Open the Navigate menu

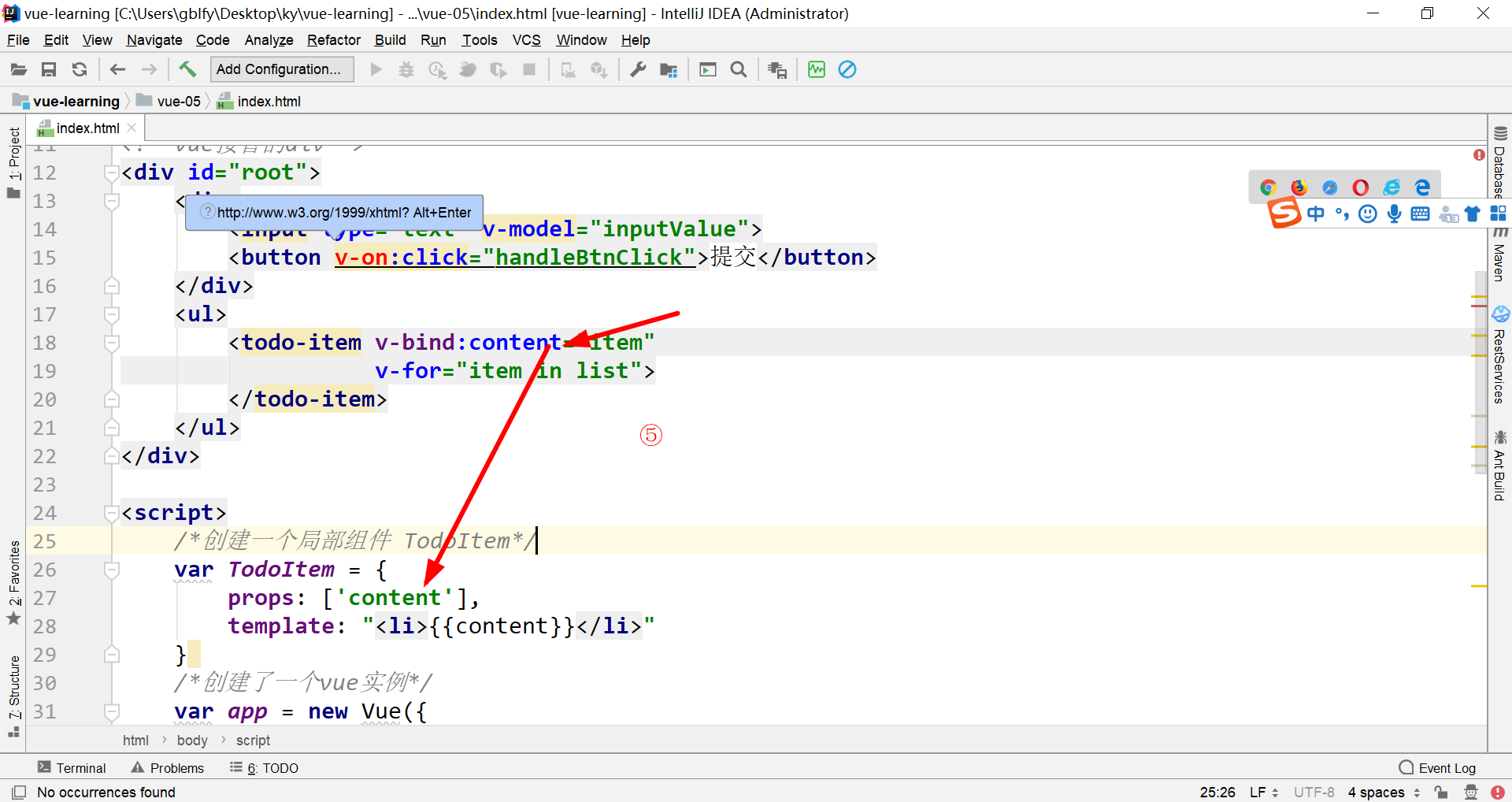point(154,40)
